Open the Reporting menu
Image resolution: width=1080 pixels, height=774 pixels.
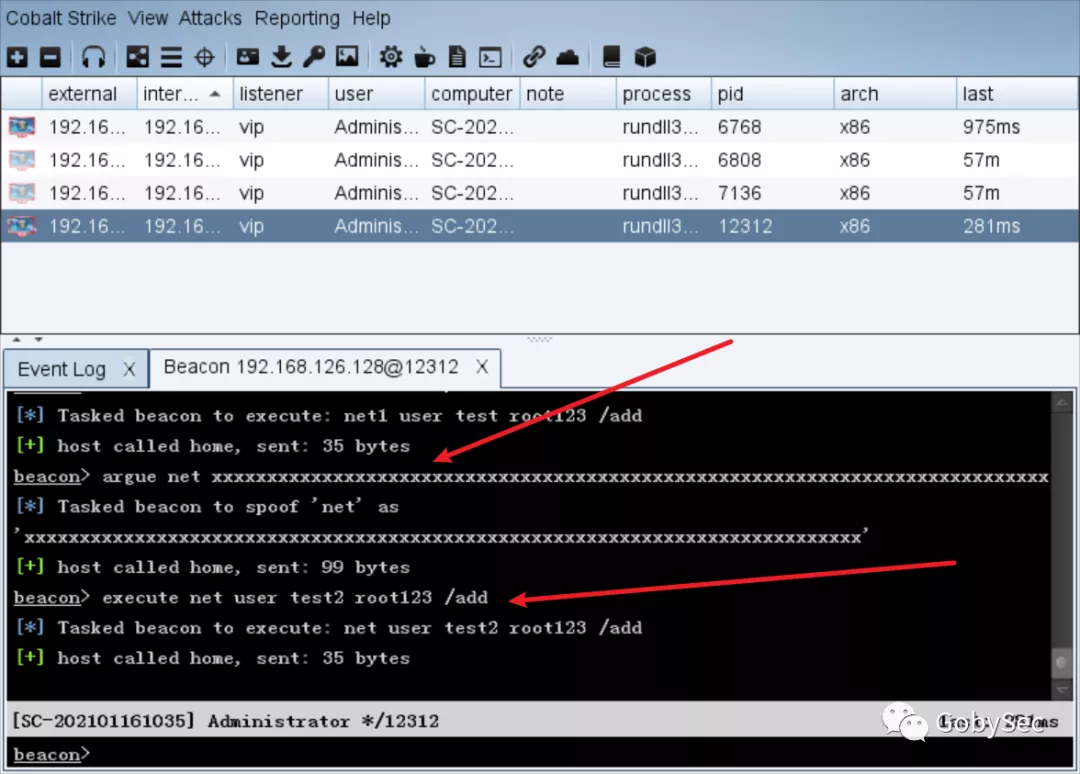point(297,18)
